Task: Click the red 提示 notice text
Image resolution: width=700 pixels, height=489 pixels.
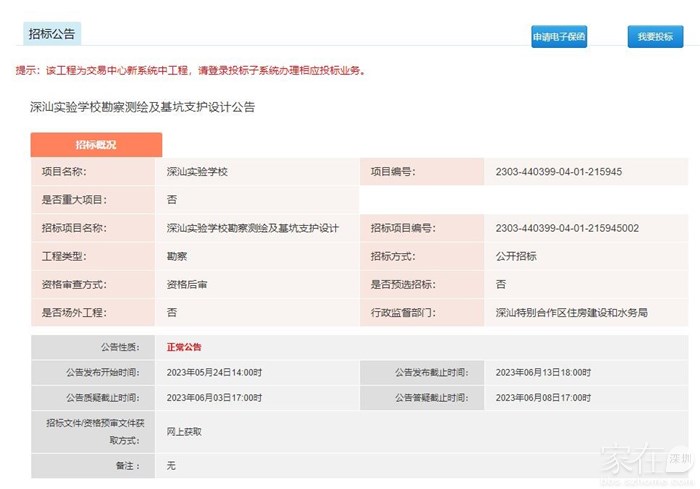Action: pos(191,71)
